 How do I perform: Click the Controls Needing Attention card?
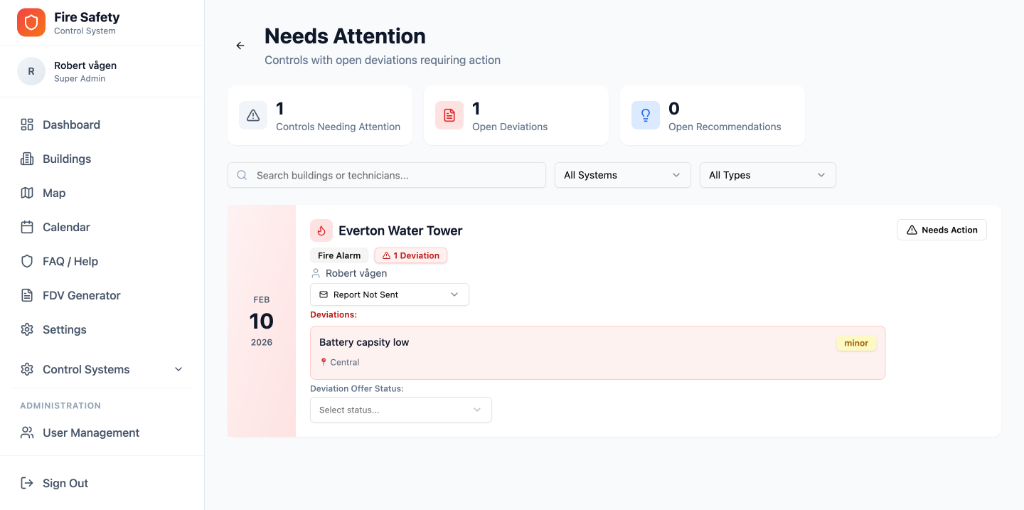(x=320, y=115)
